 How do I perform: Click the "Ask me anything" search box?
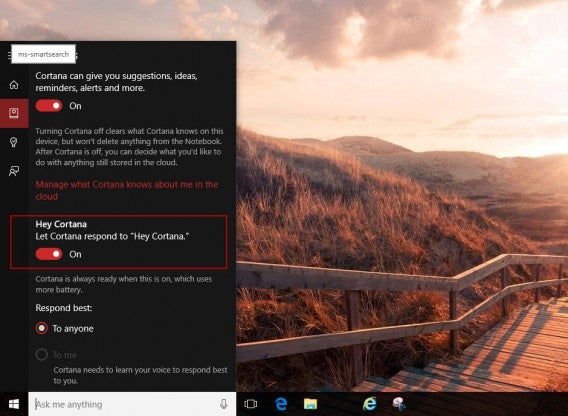[x=132, y=404]
